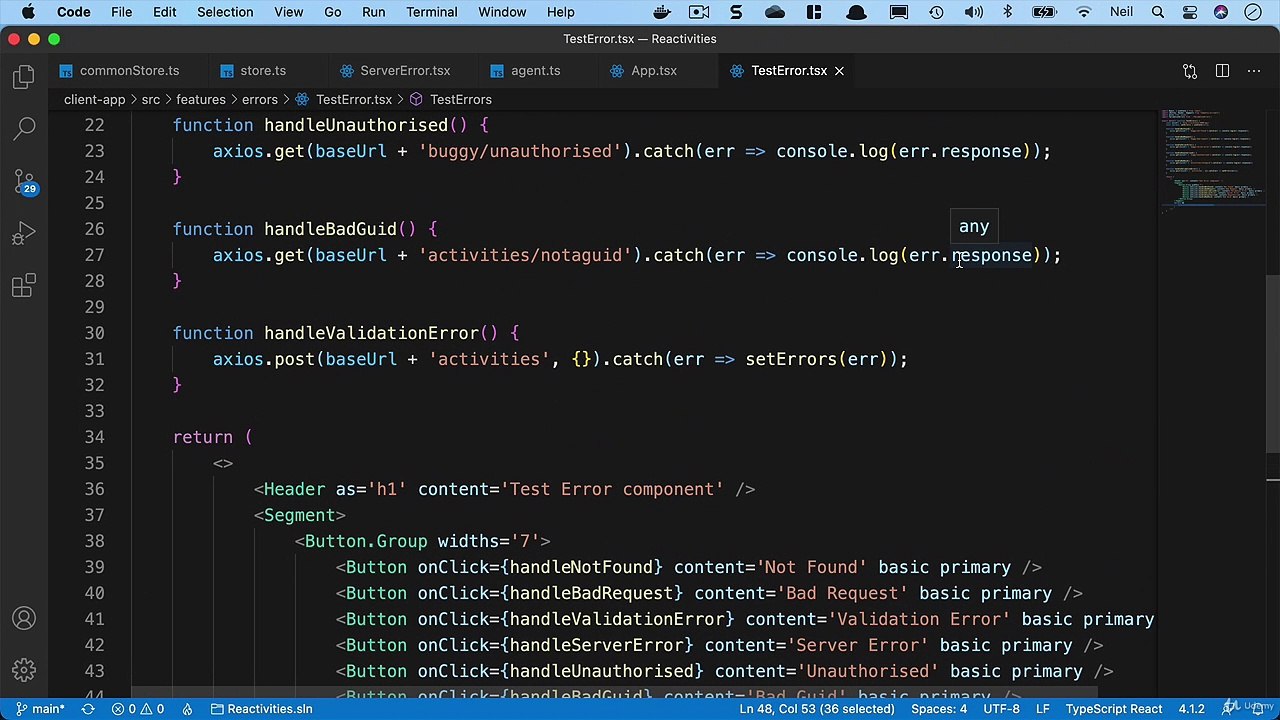Click the live share icon in status bar

pos(187,709)
